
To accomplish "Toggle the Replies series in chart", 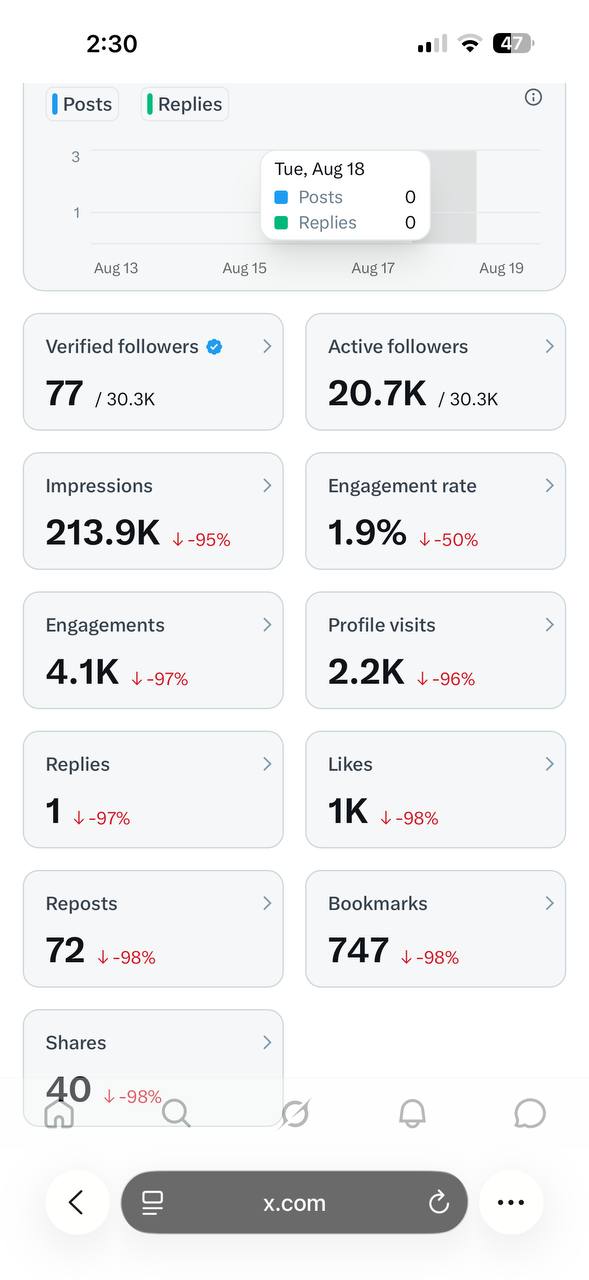I will point(185,104).
